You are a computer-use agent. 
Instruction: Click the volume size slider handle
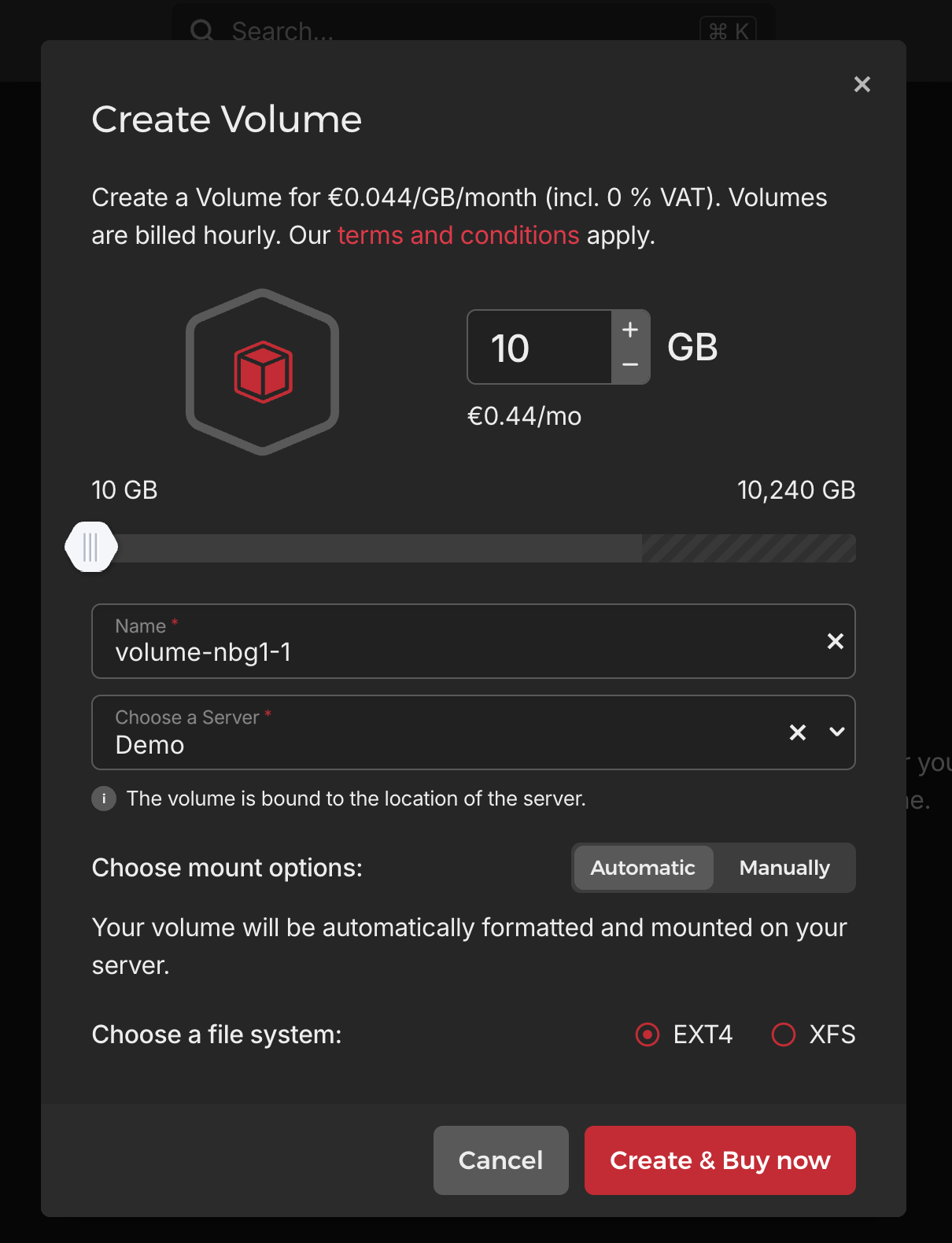click(91, 547)
